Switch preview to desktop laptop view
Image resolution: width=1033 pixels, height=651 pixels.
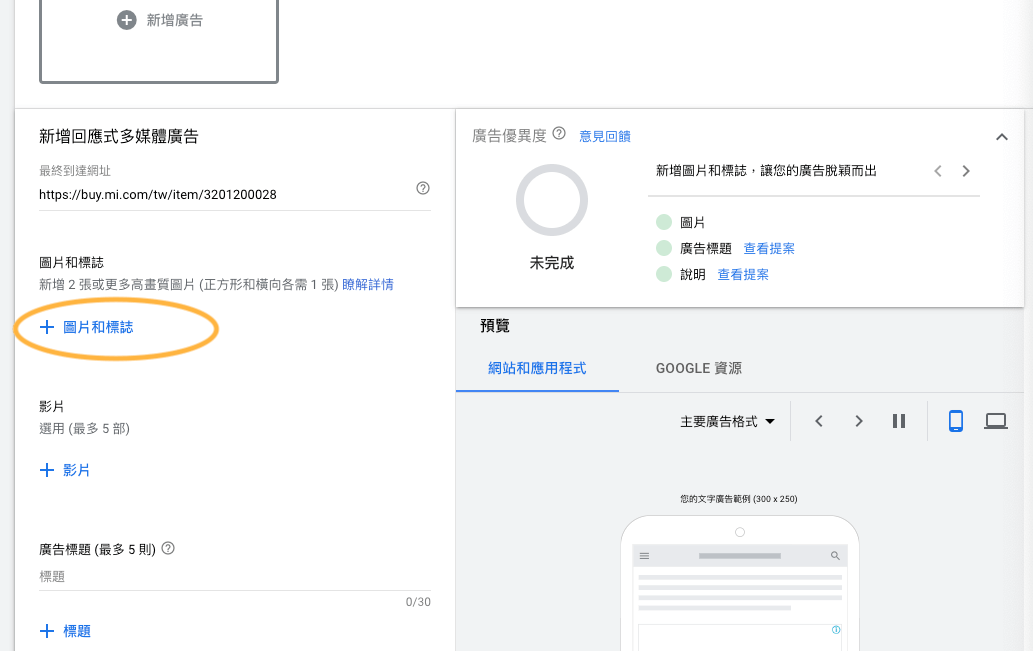click(x=995, y=421)
